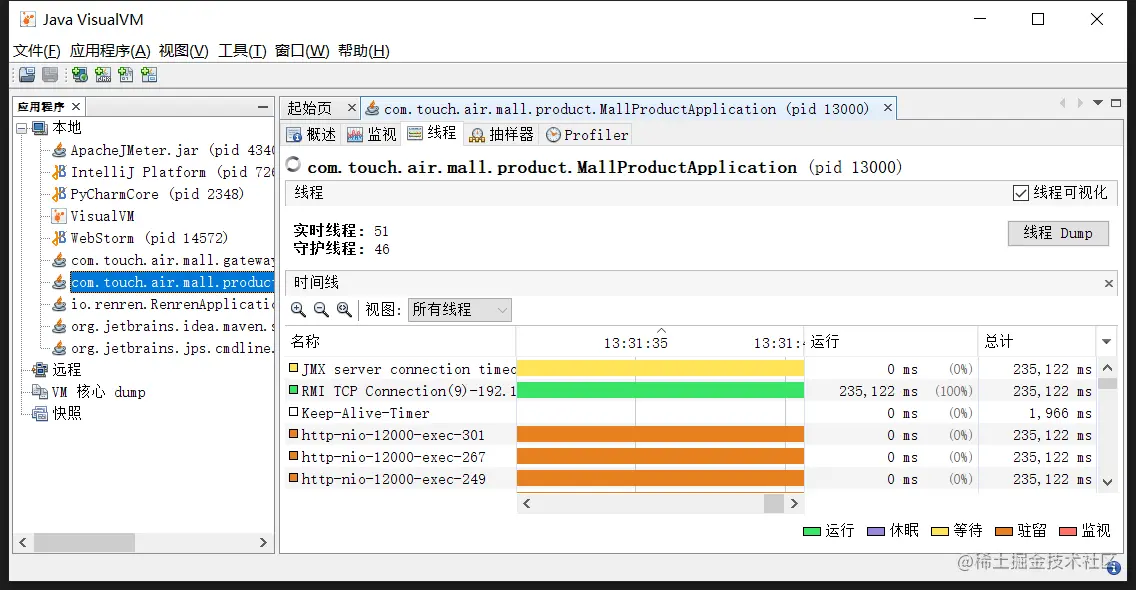
Task: Select WebStorm (pid 14572) node
Action: tap(140, 238)
